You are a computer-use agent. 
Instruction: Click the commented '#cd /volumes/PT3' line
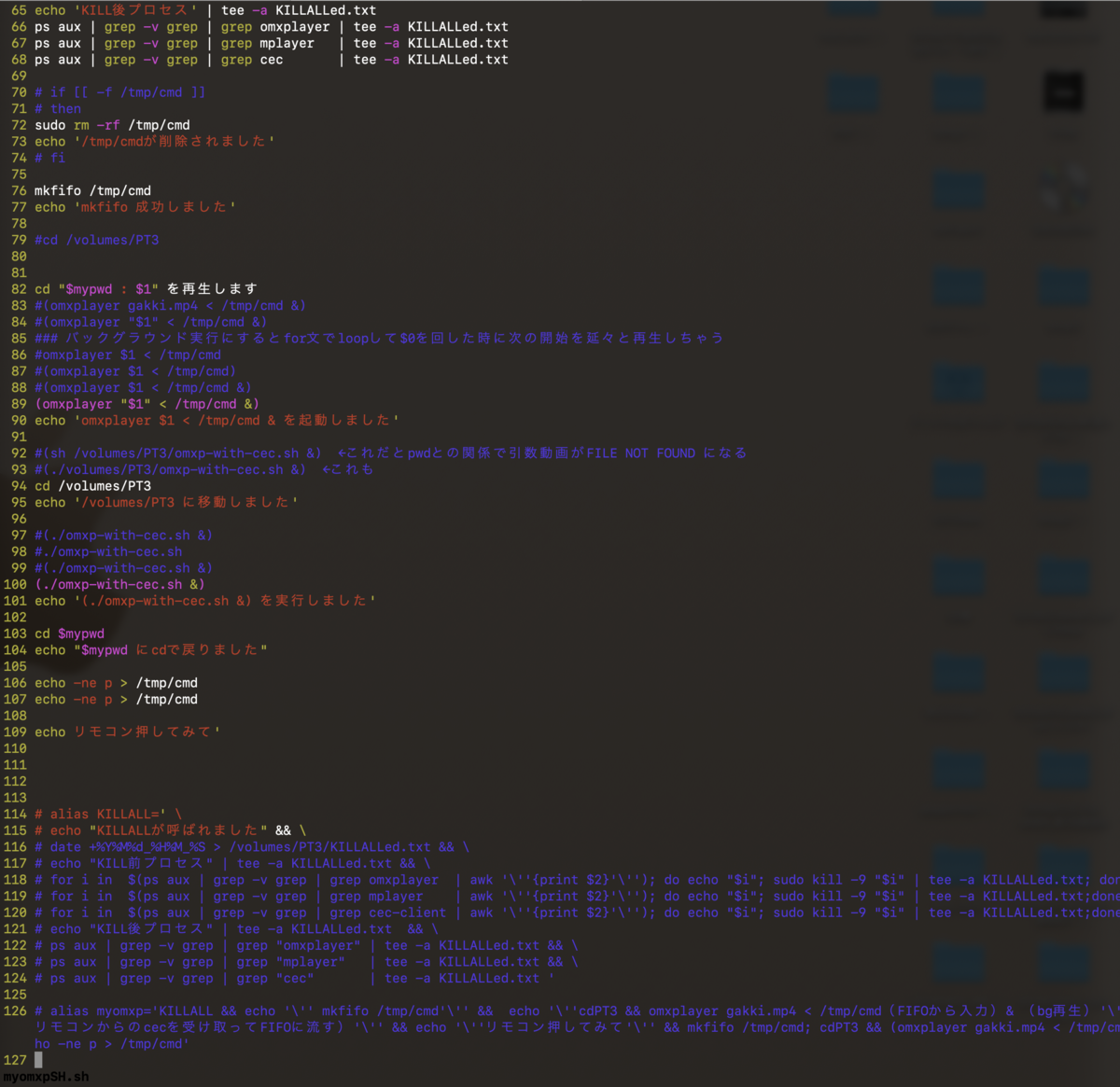[97, 240]
